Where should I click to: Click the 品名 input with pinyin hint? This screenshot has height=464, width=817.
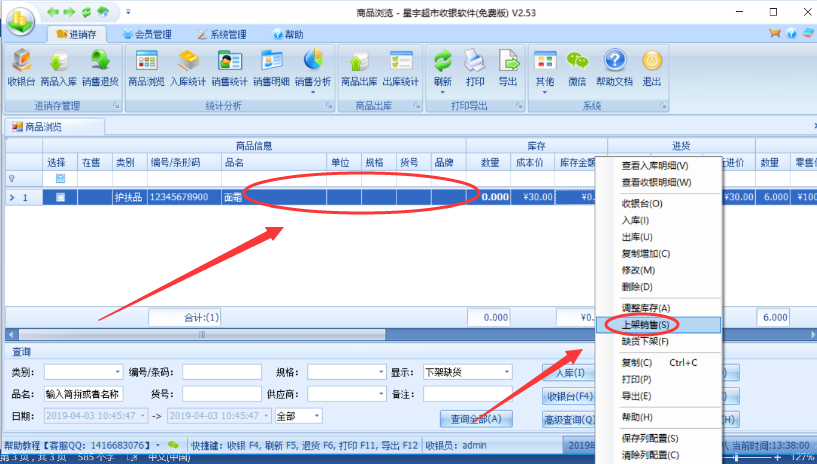click(x=83, y=394)
